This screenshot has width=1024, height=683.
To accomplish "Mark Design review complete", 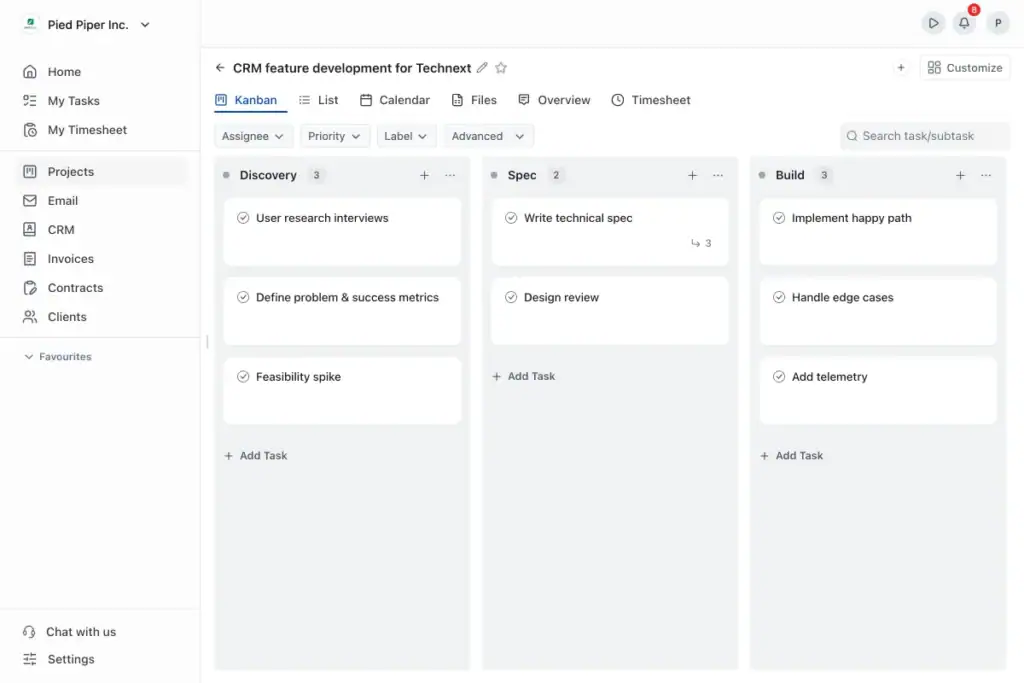I will pos(511,297).
